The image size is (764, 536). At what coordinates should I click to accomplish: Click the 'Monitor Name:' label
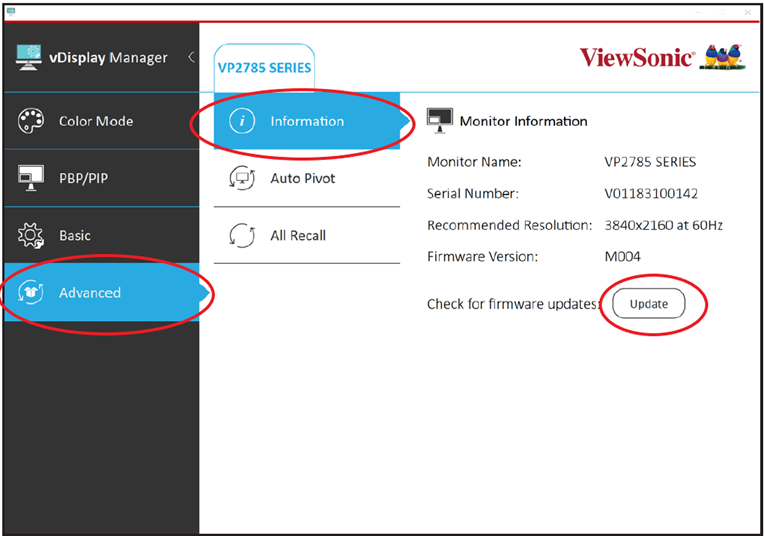point(474,162)
